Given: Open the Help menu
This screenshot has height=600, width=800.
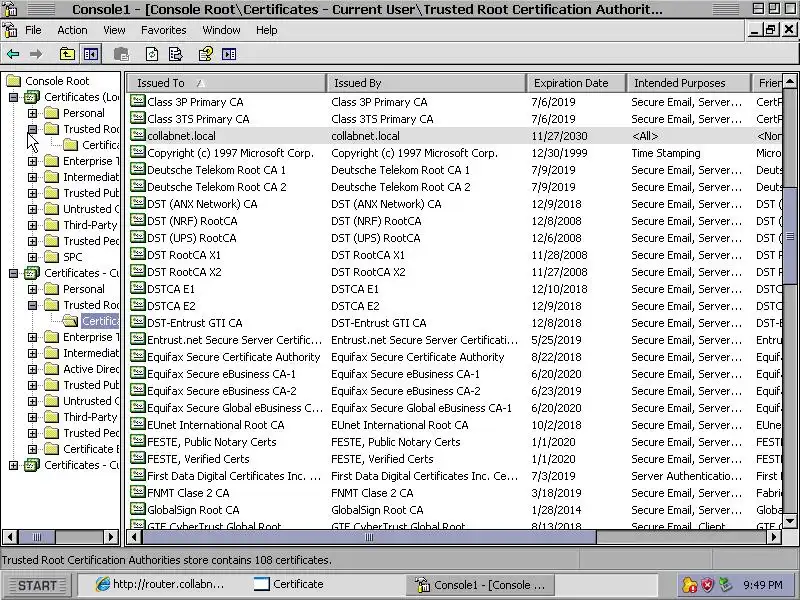Looking at the screenshot, I should (266, 30).
